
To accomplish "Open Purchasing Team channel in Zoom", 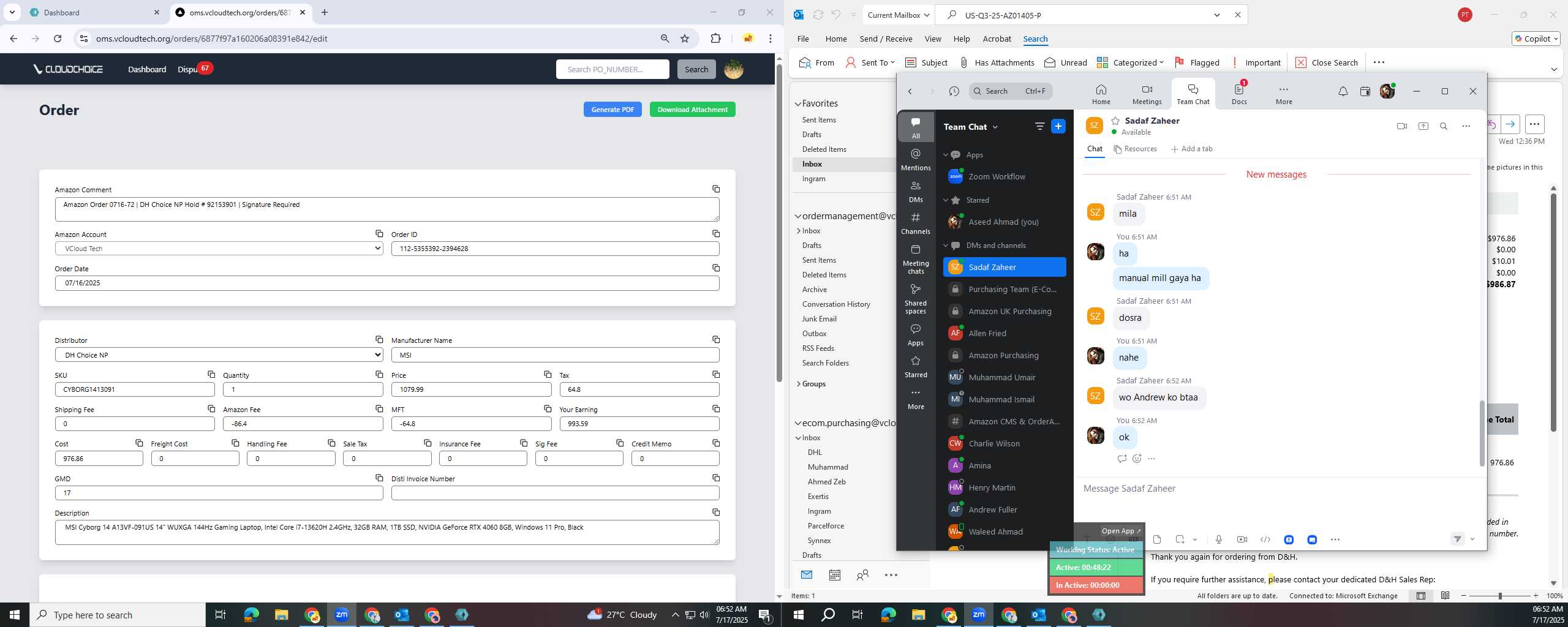I will 1004,289.
